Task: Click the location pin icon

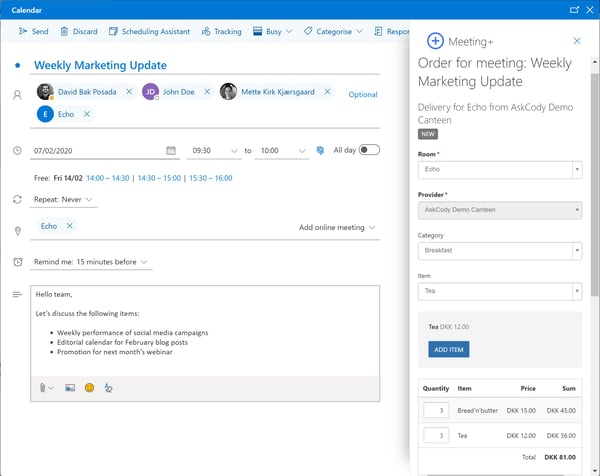Action: coord(18,231)
